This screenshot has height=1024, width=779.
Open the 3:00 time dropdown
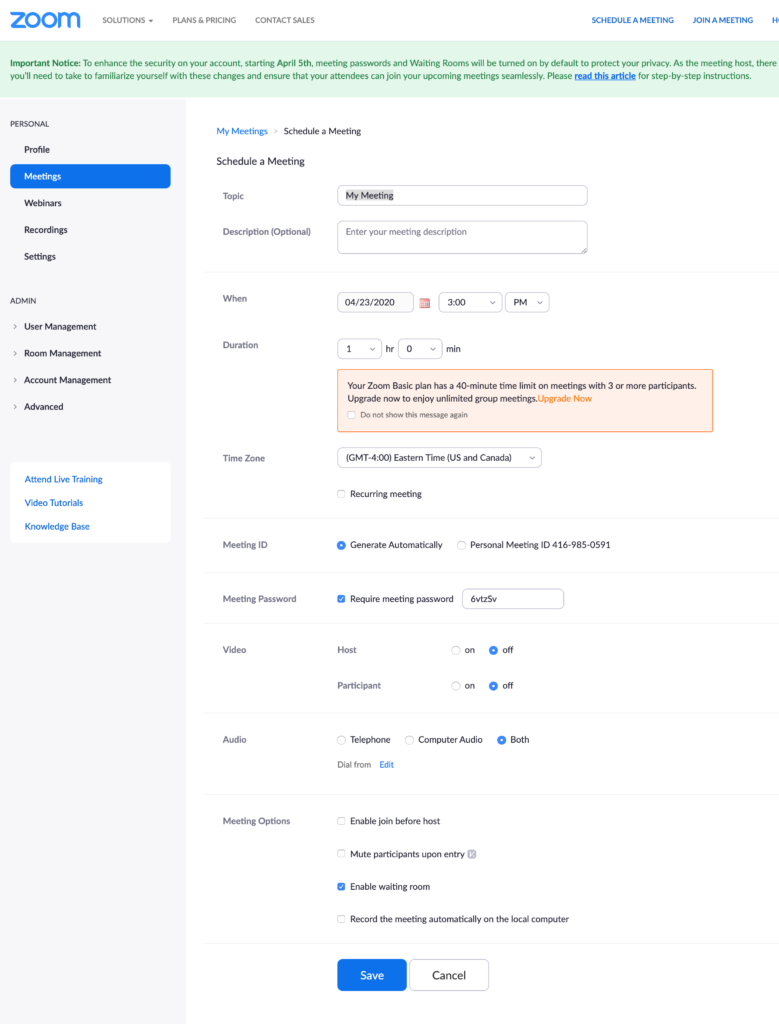coord(470,302)
